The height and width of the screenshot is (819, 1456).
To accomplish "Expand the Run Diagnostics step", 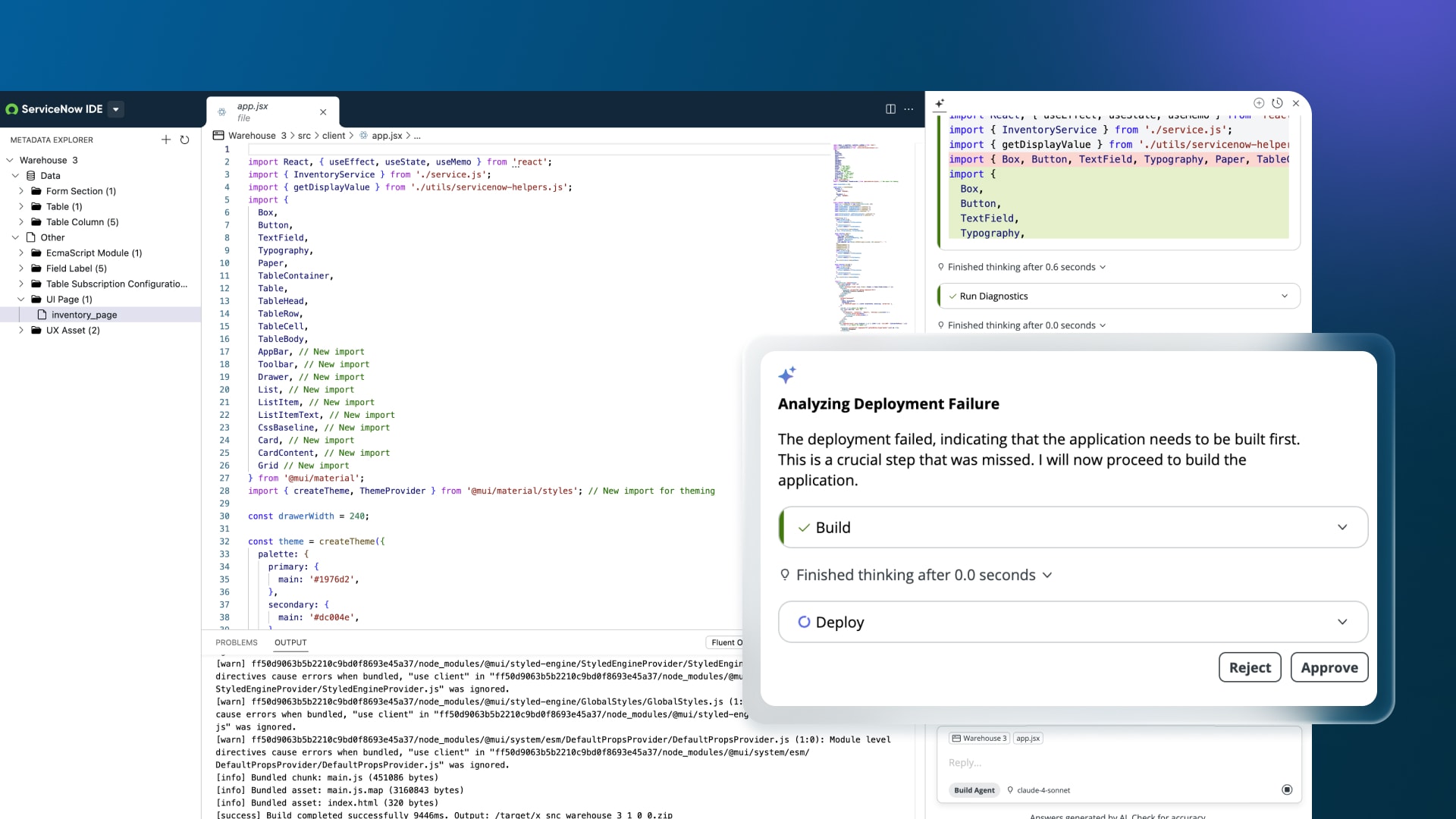I will coord(1285,297).
